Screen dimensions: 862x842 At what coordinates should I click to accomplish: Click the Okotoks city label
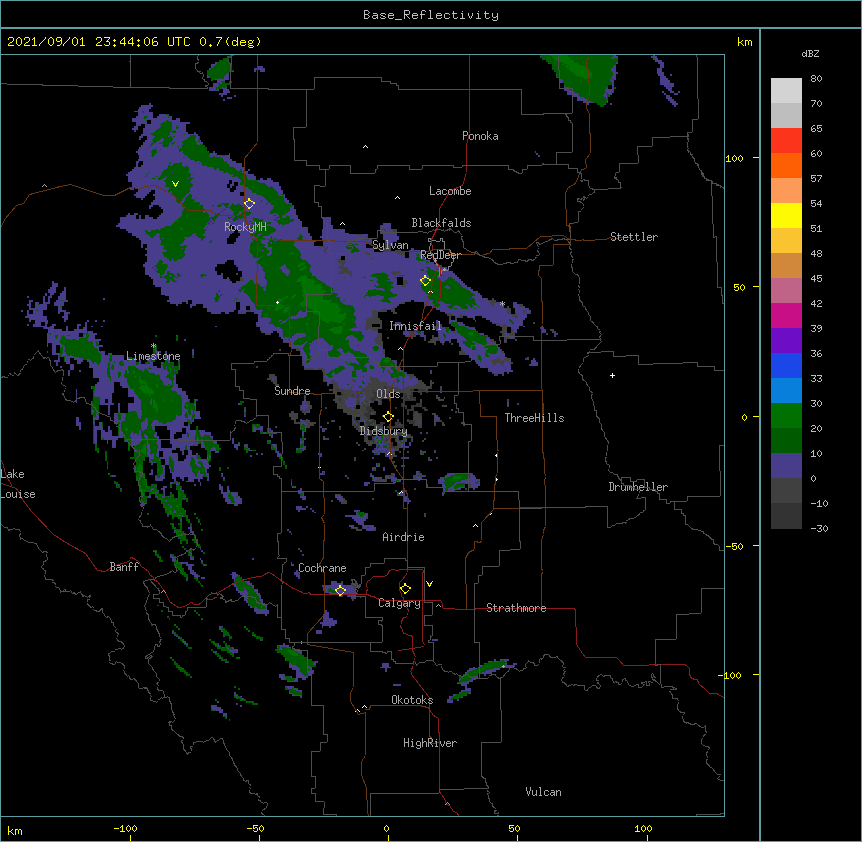click(x=412, y=700)
